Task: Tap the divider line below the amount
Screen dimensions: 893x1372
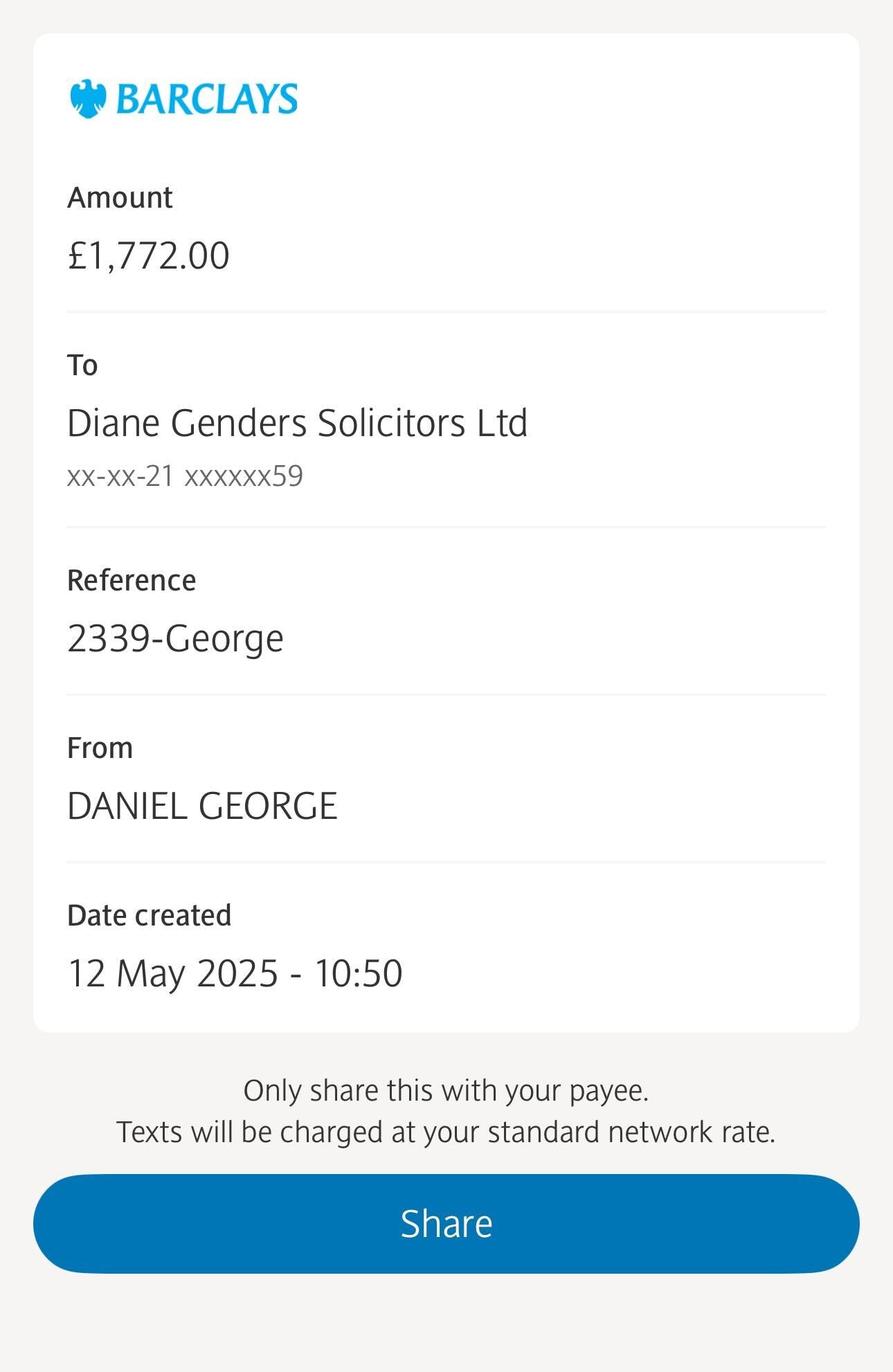Action: click(x=447, y=312)
